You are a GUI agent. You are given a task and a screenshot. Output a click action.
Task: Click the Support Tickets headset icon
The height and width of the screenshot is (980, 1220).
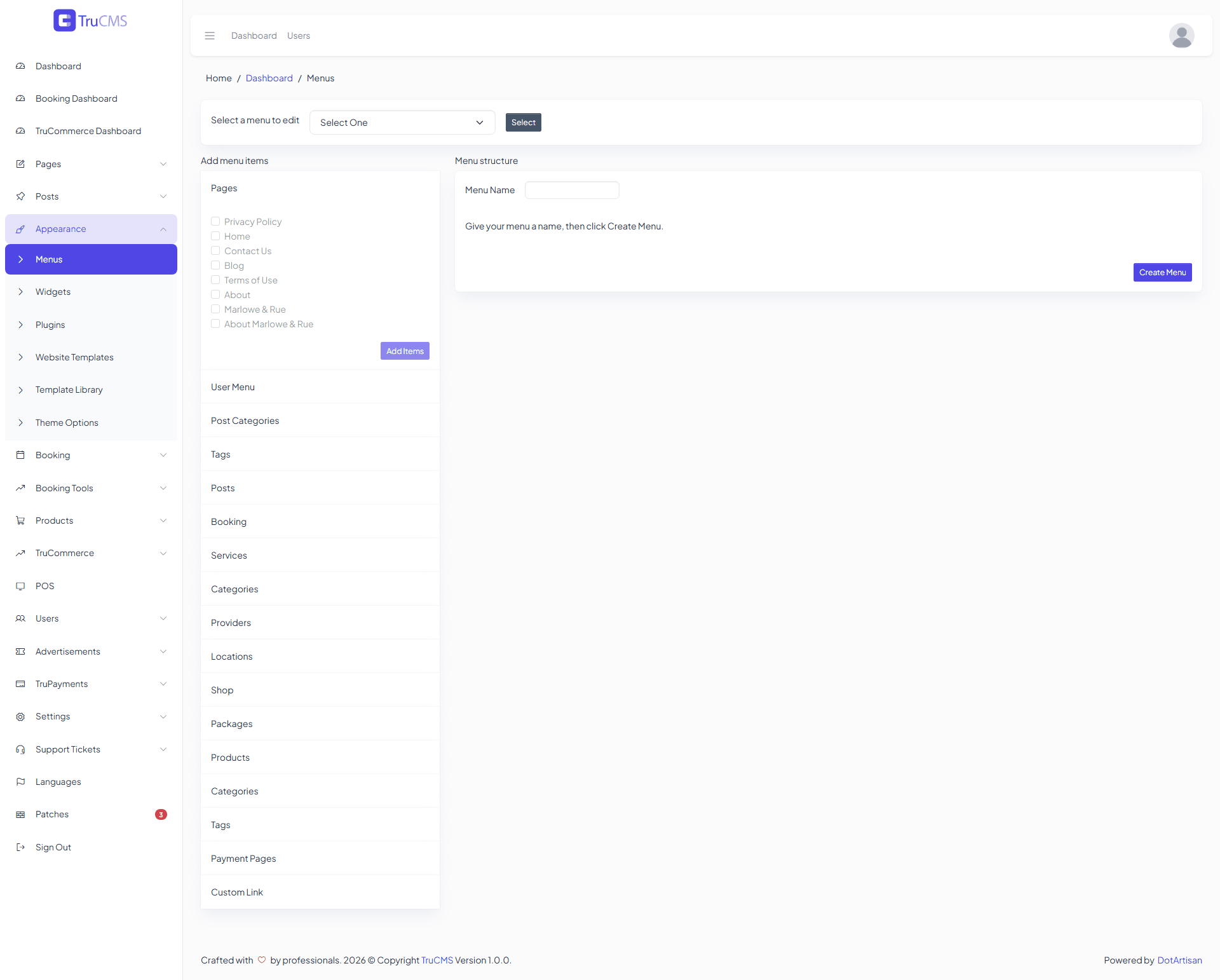20,749
